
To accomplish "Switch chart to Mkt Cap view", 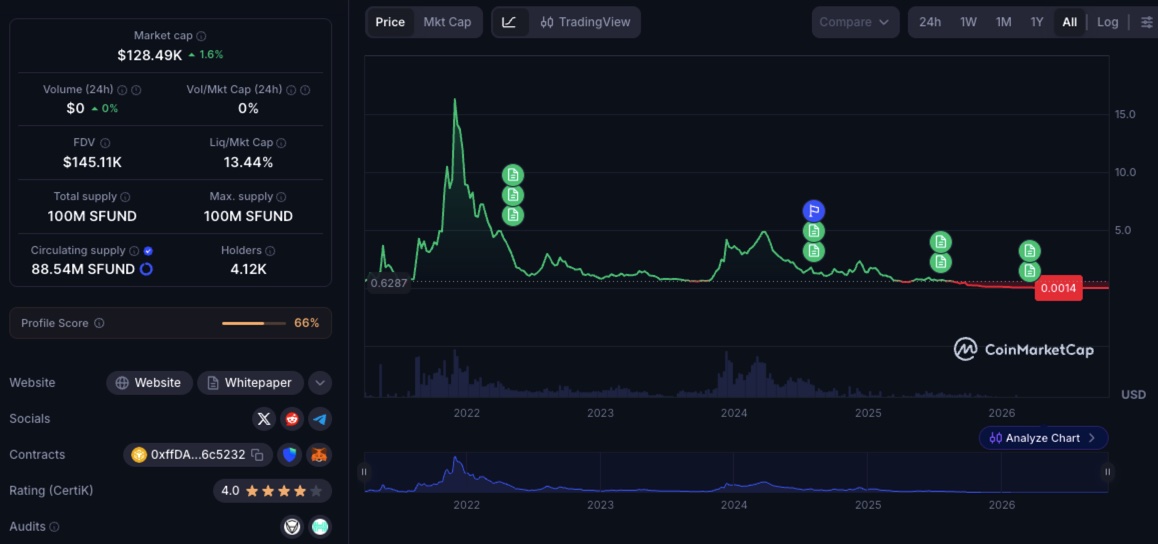I will click(447, 22).
